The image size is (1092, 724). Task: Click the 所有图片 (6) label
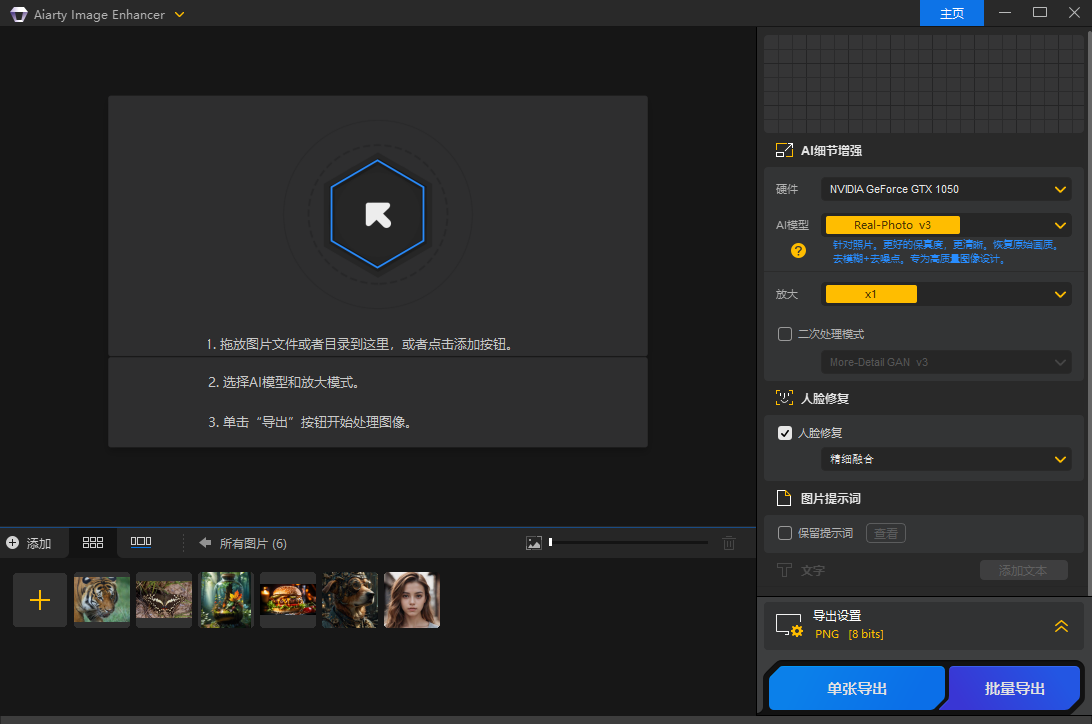click(x=253, y=544)
